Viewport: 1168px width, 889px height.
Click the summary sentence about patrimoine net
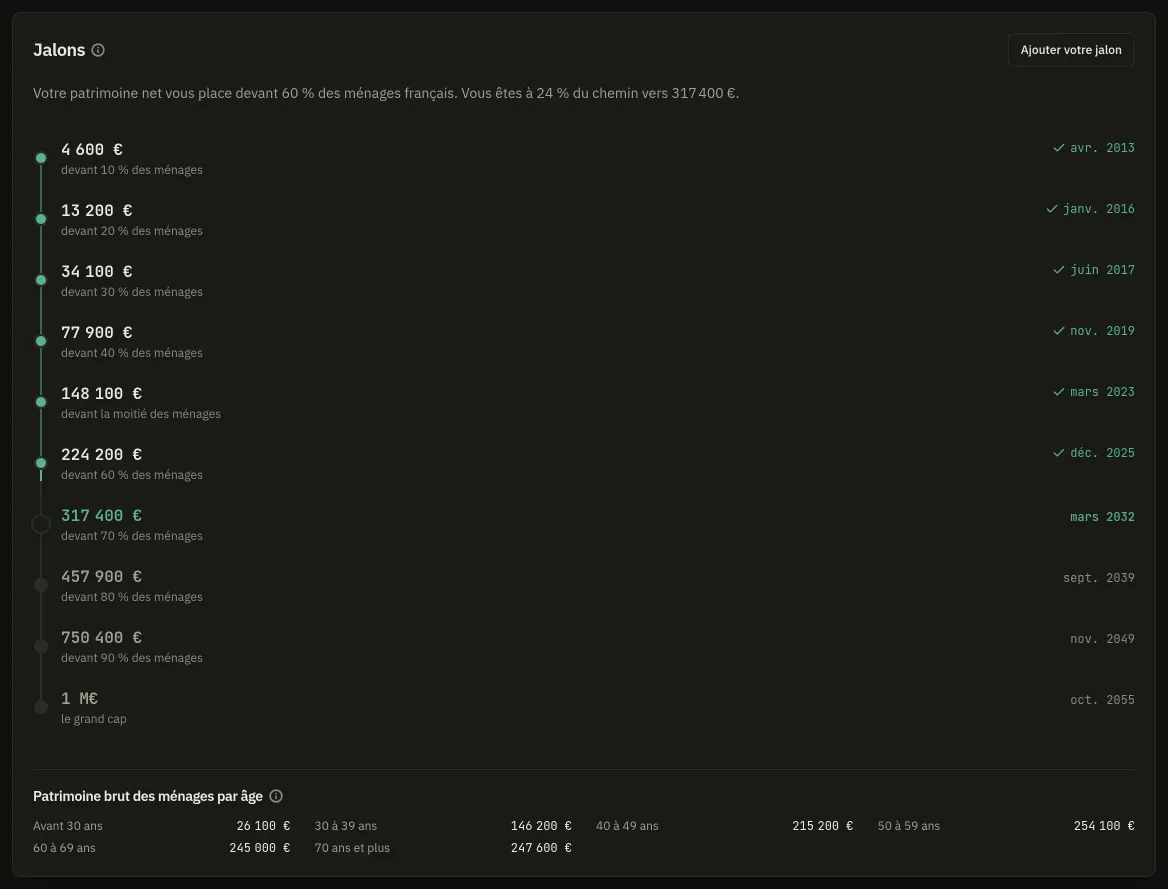(386, 93)
